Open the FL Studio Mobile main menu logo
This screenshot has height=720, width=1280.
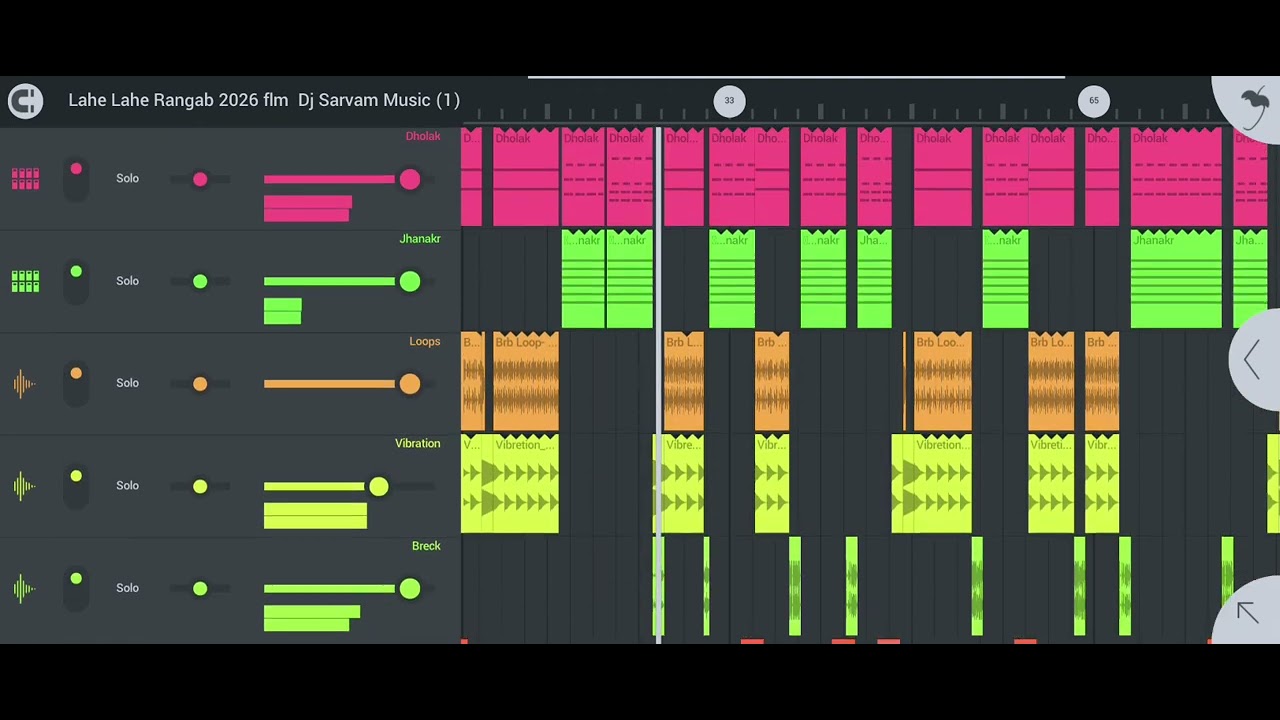25,101
